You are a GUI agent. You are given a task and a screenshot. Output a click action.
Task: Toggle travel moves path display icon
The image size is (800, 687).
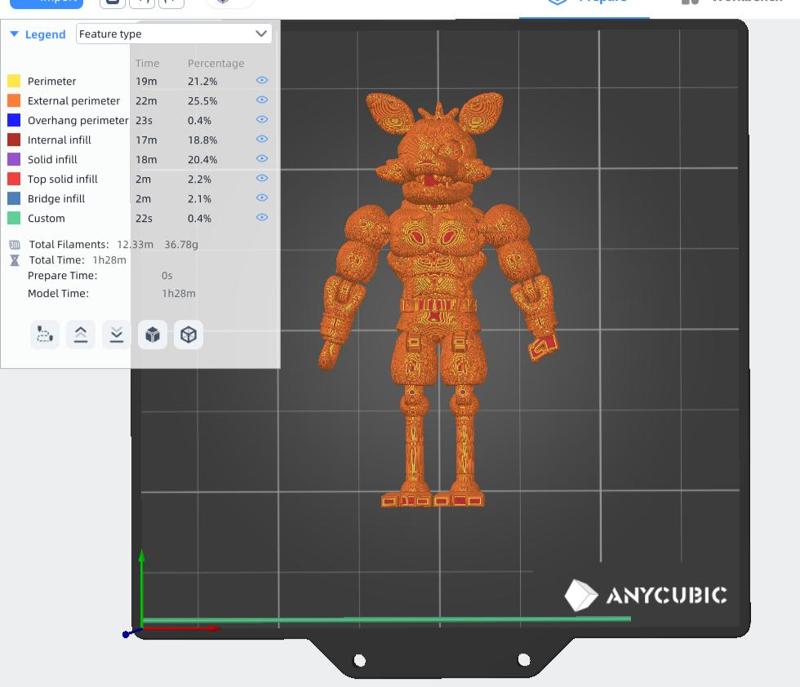click(45, 335)
